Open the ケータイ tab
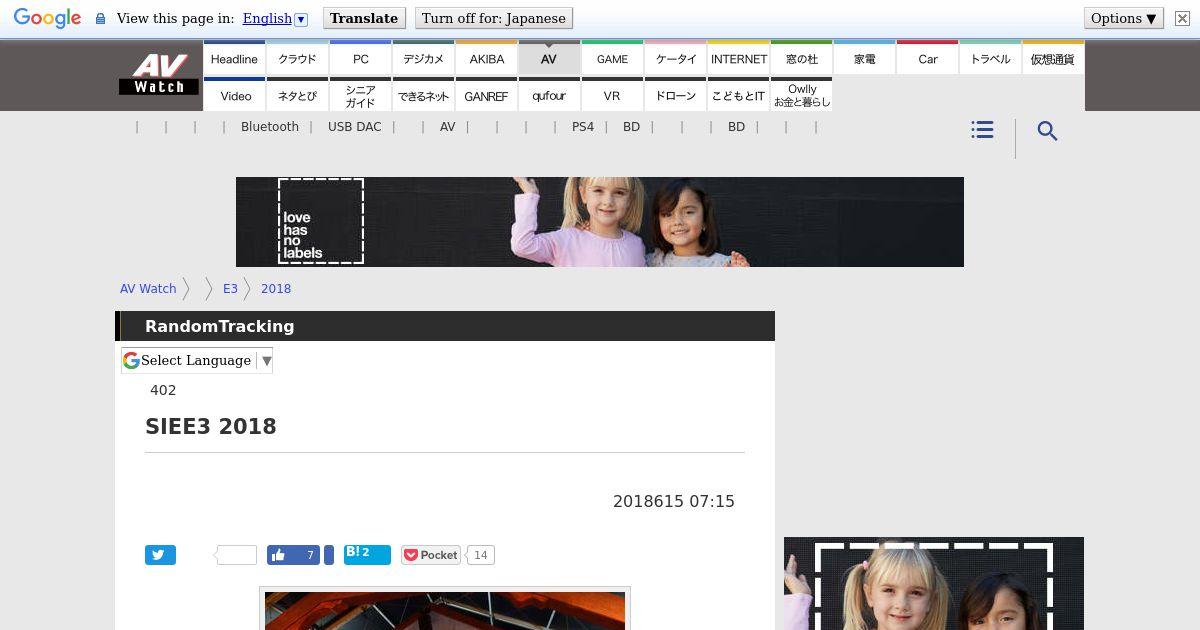1200x630 pixels. pyautogui.click(x=675, y=59)
